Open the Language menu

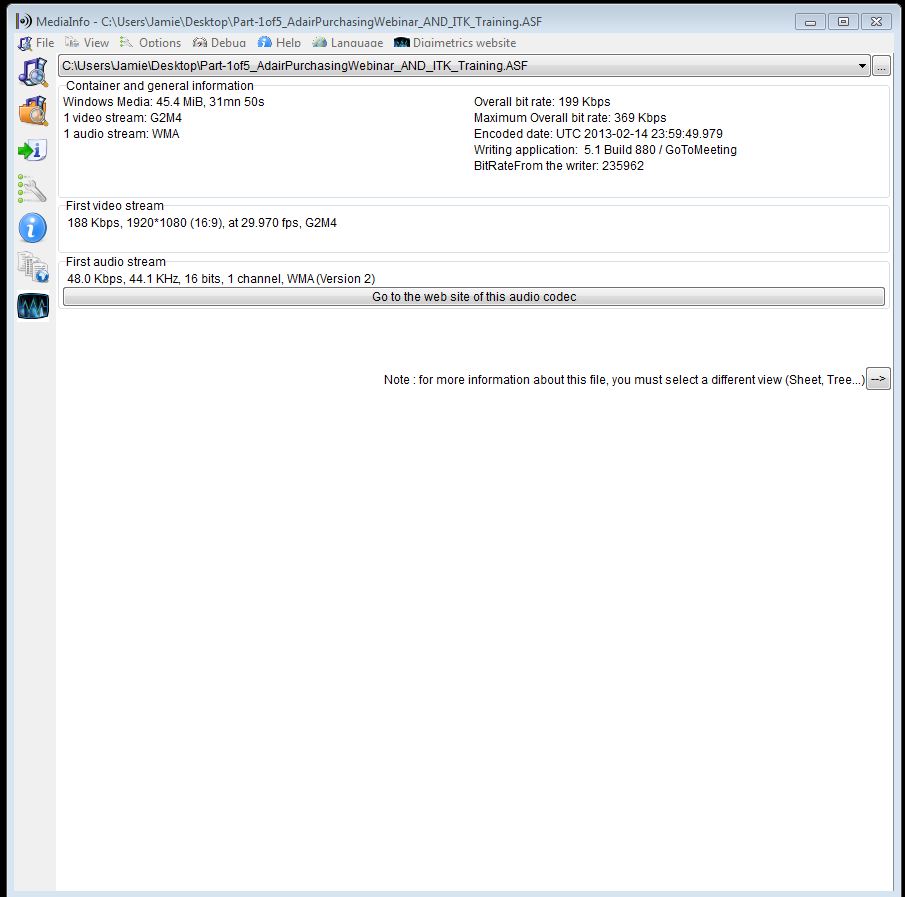[x=347, y=43]
